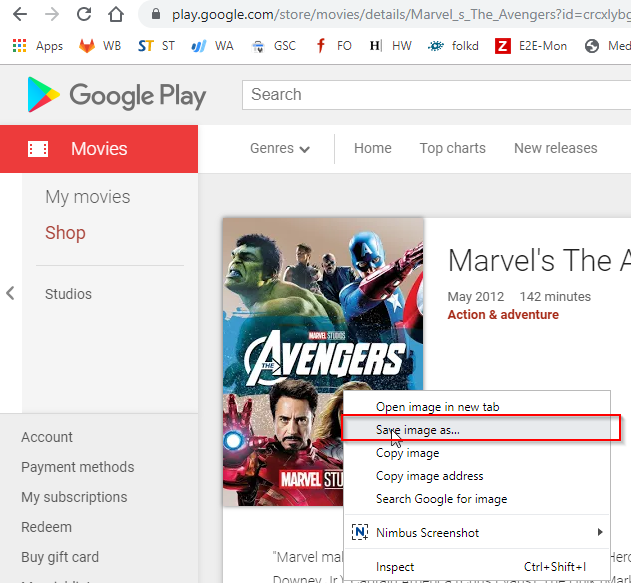This screenshot has height=583, width=631.
Task: Collapse sidebar with left chevron
Action: pyautogui.click(x=10, y=293)
